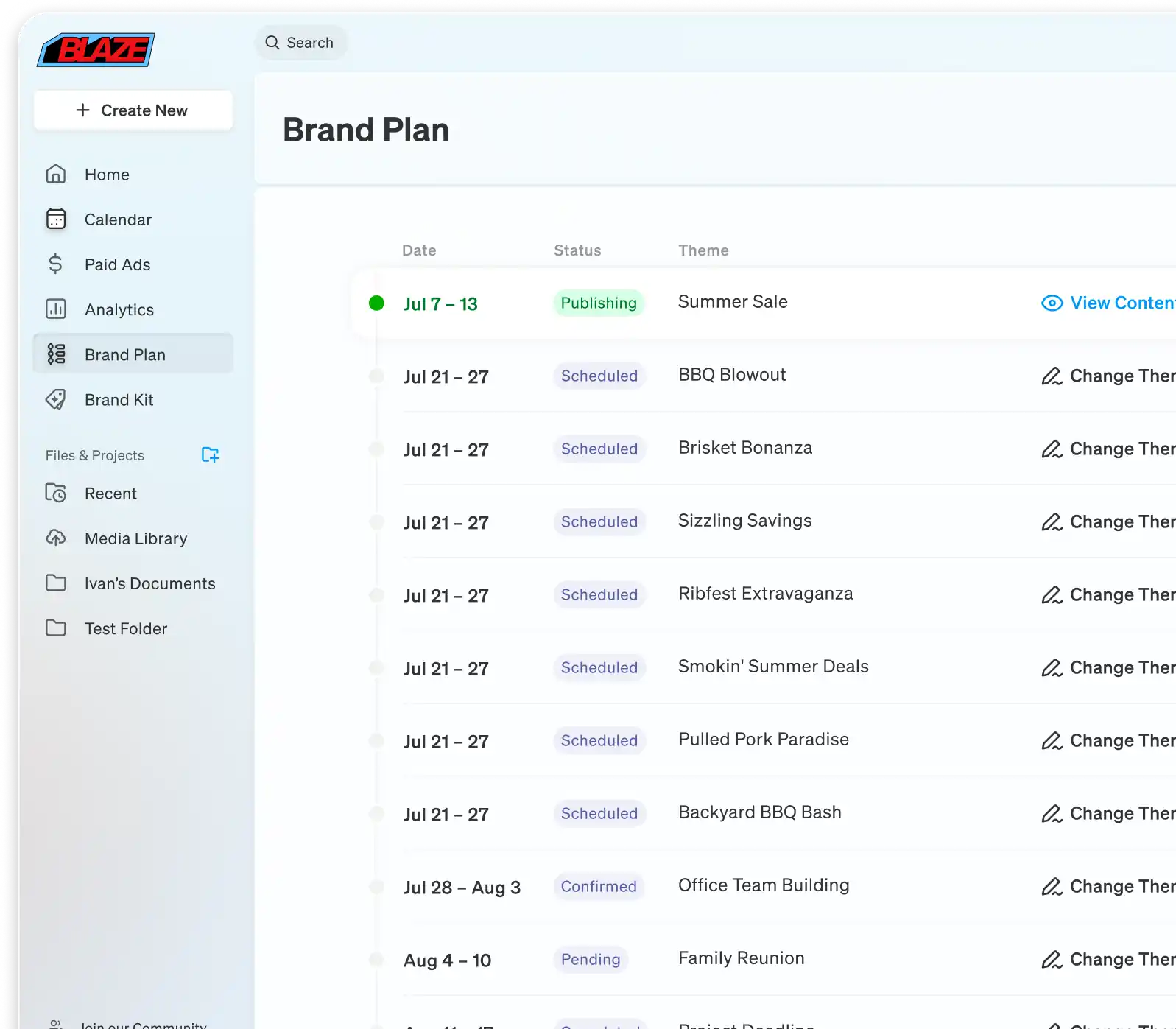Click the Paid Ads dollar icon
This screenshot has width=1176, height=1029.
[x=56, y=264]
